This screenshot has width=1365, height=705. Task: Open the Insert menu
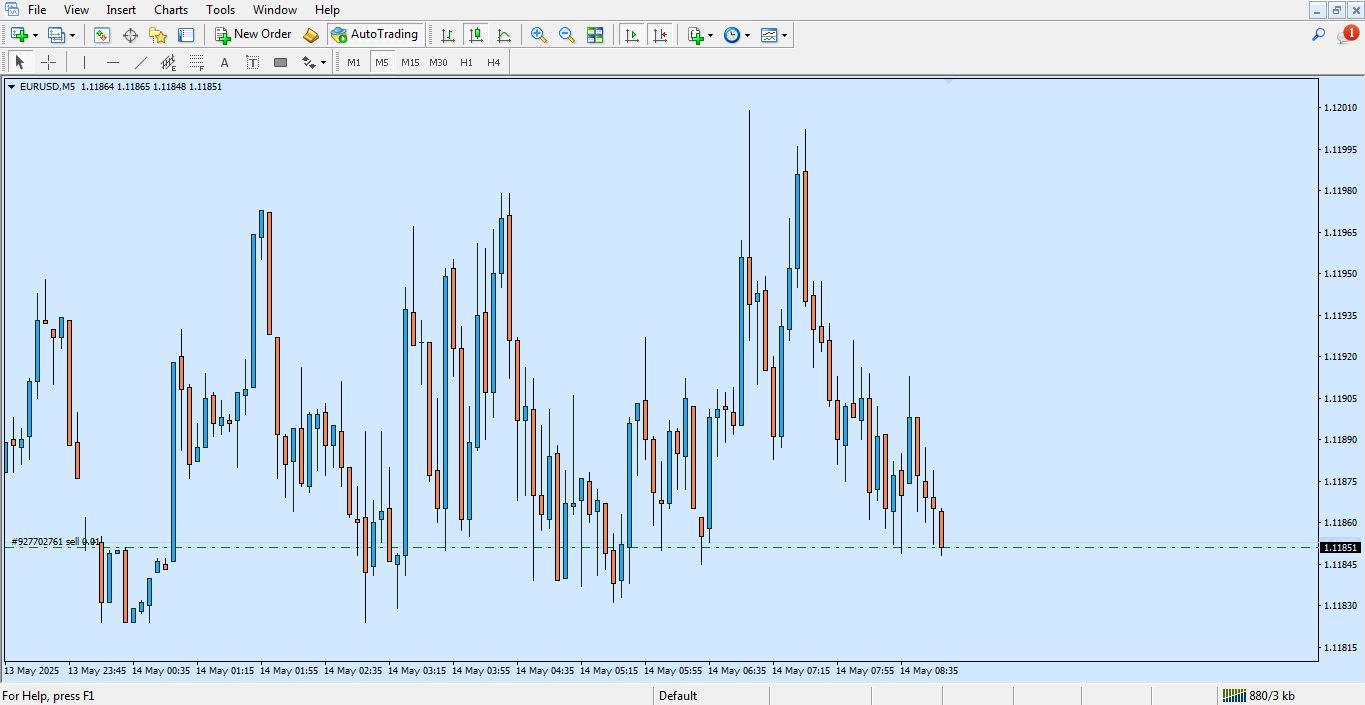121,10
